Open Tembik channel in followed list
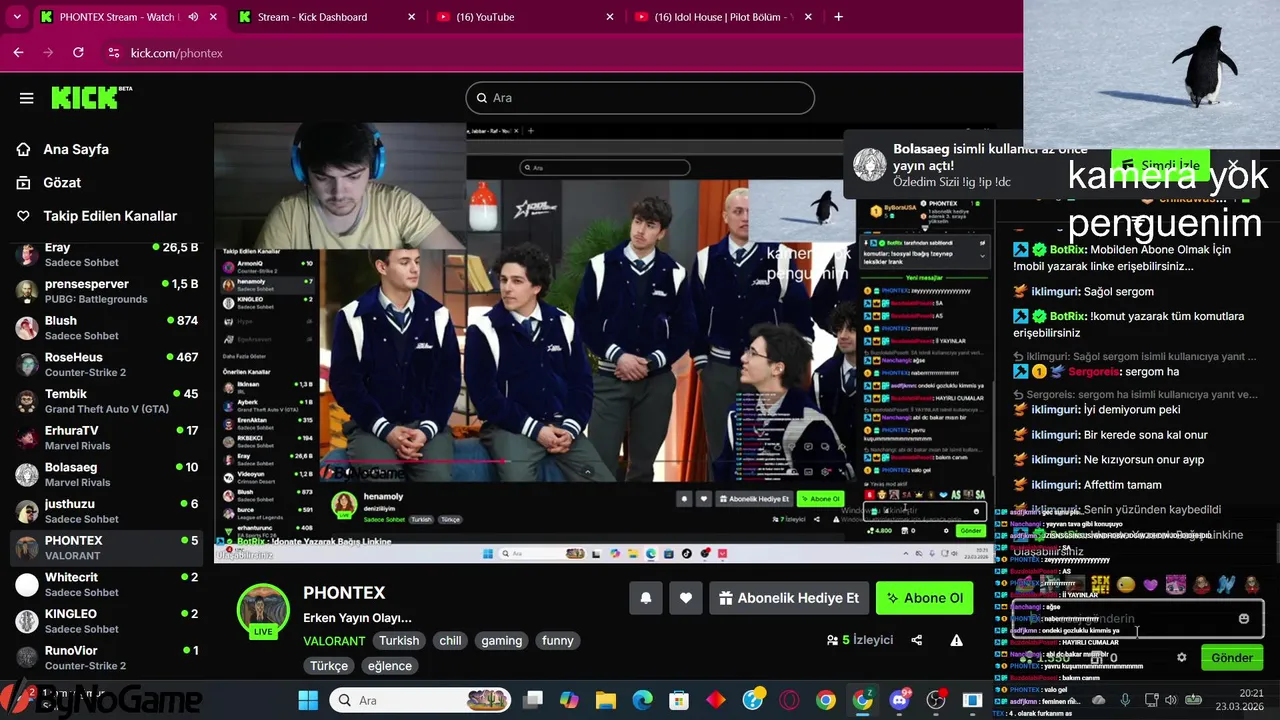This screenshot has height=720, width=1280. 105,401
